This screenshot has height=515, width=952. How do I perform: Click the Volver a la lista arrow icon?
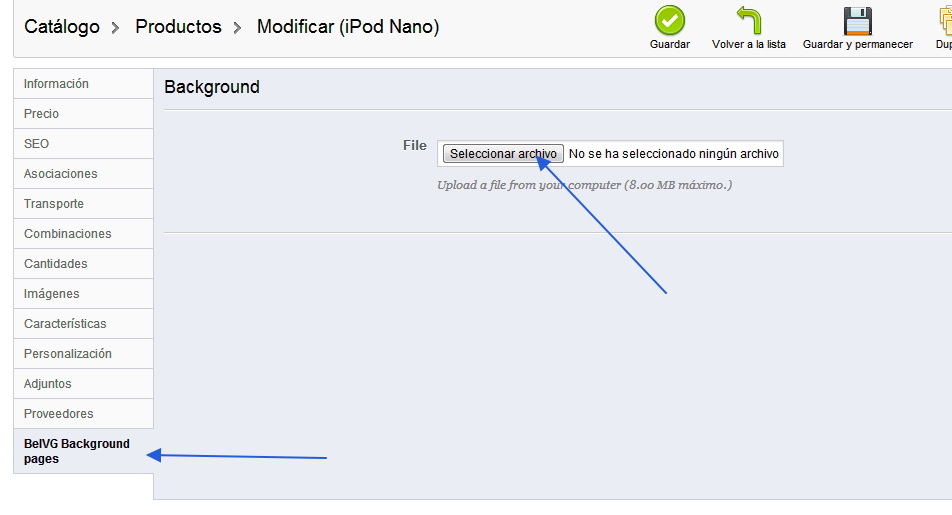[749, 21]
